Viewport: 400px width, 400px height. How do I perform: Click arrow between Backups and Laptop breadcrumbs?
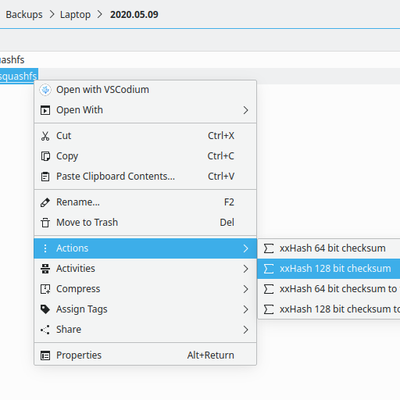click(52, 15)
